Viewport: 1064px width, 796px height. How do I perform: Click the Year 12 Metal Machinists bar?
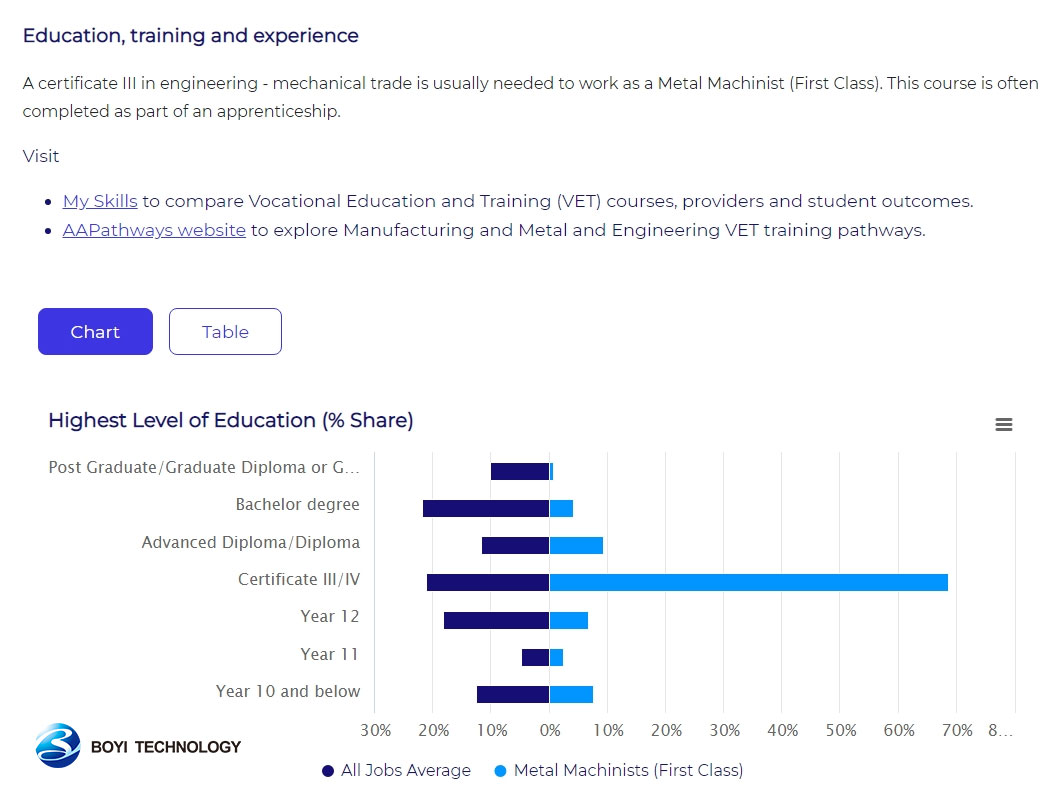(x=568, y=620)
